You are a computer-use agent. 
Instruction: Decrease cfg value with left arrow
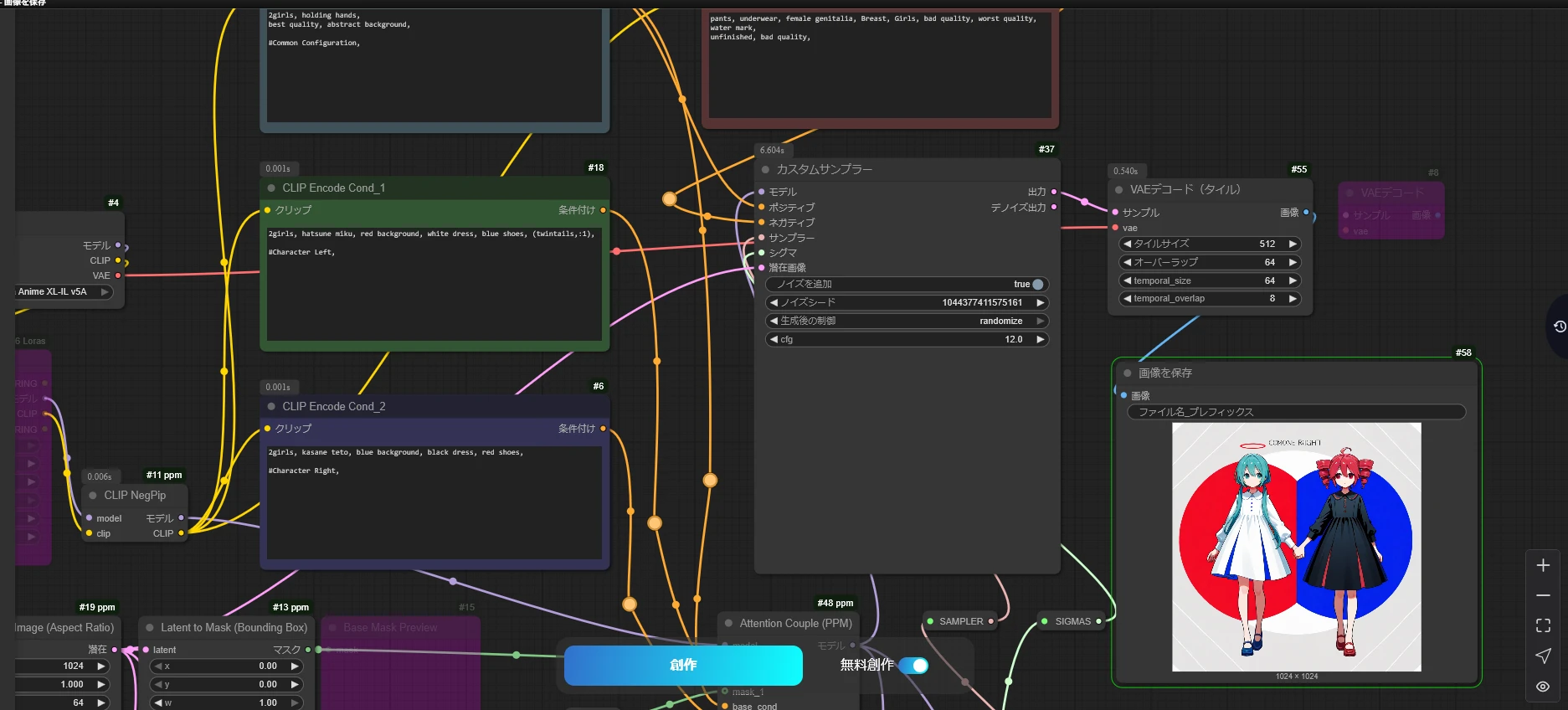click(x=774, y=340)
